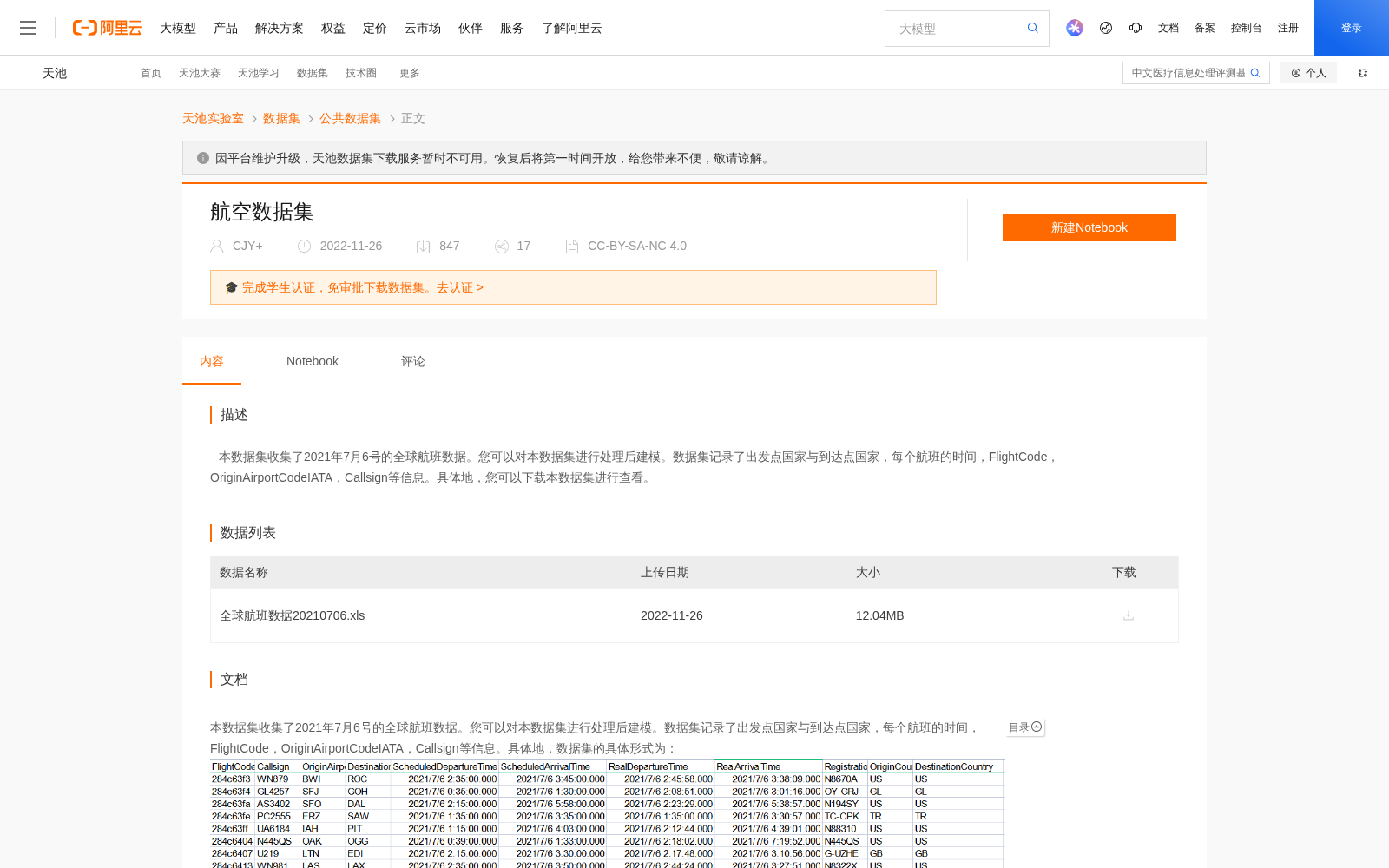Click the 航空数据集 title

tap(261, 212)
